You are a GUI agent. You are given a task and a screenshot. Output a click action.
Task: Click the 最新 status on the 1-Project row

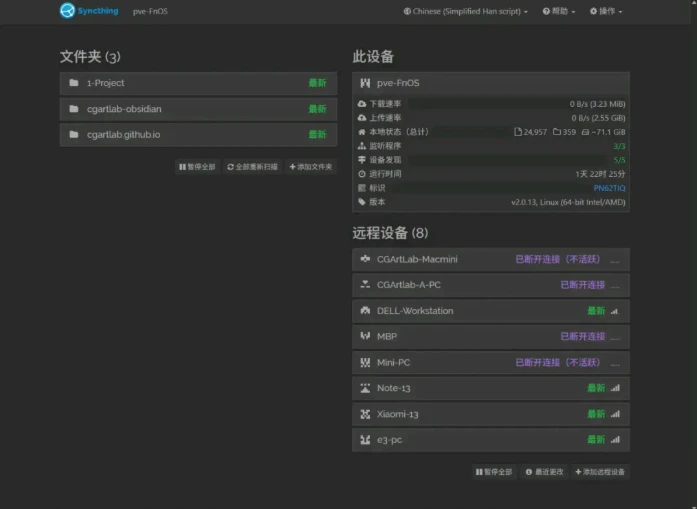pyautogui.click(x=317, y=83)
